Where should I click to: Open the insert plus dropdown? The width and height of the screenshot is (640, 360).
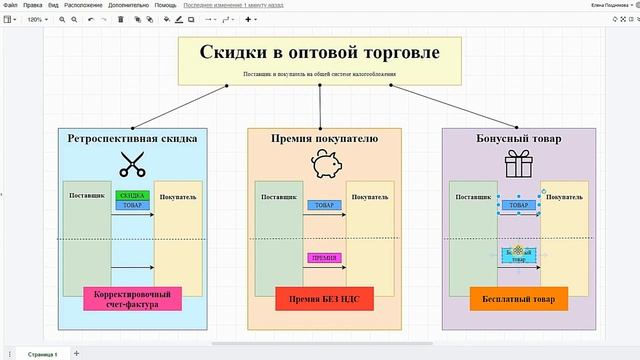[251, 19]
